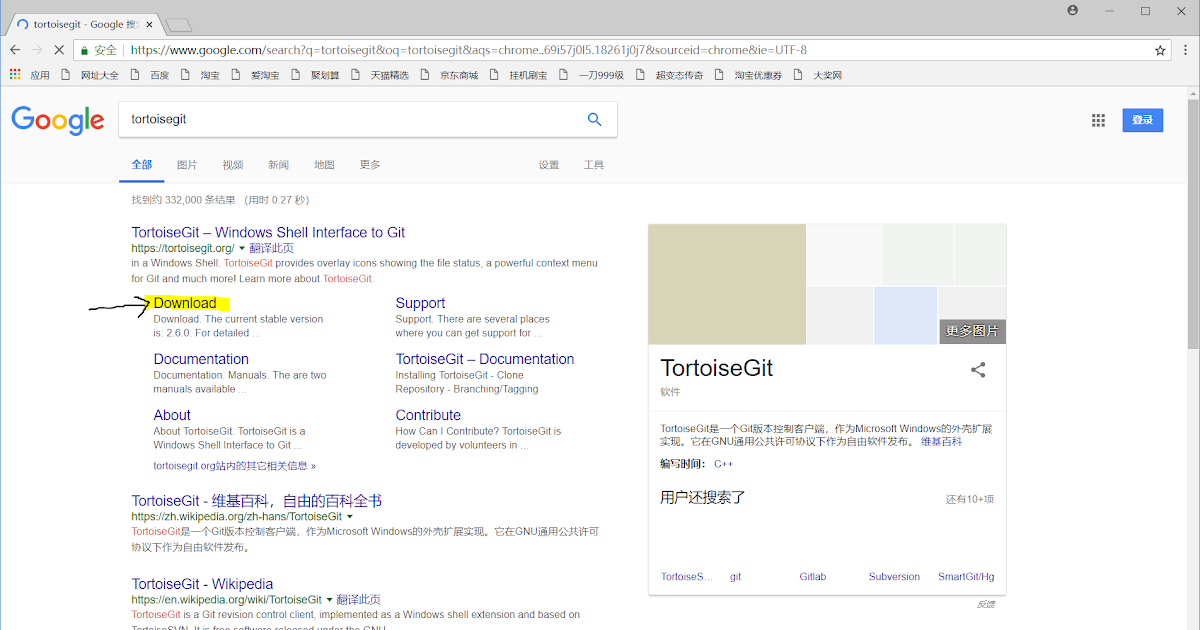Click 翻译此页 next to tortoisegit.org

(x=271, y=248)
